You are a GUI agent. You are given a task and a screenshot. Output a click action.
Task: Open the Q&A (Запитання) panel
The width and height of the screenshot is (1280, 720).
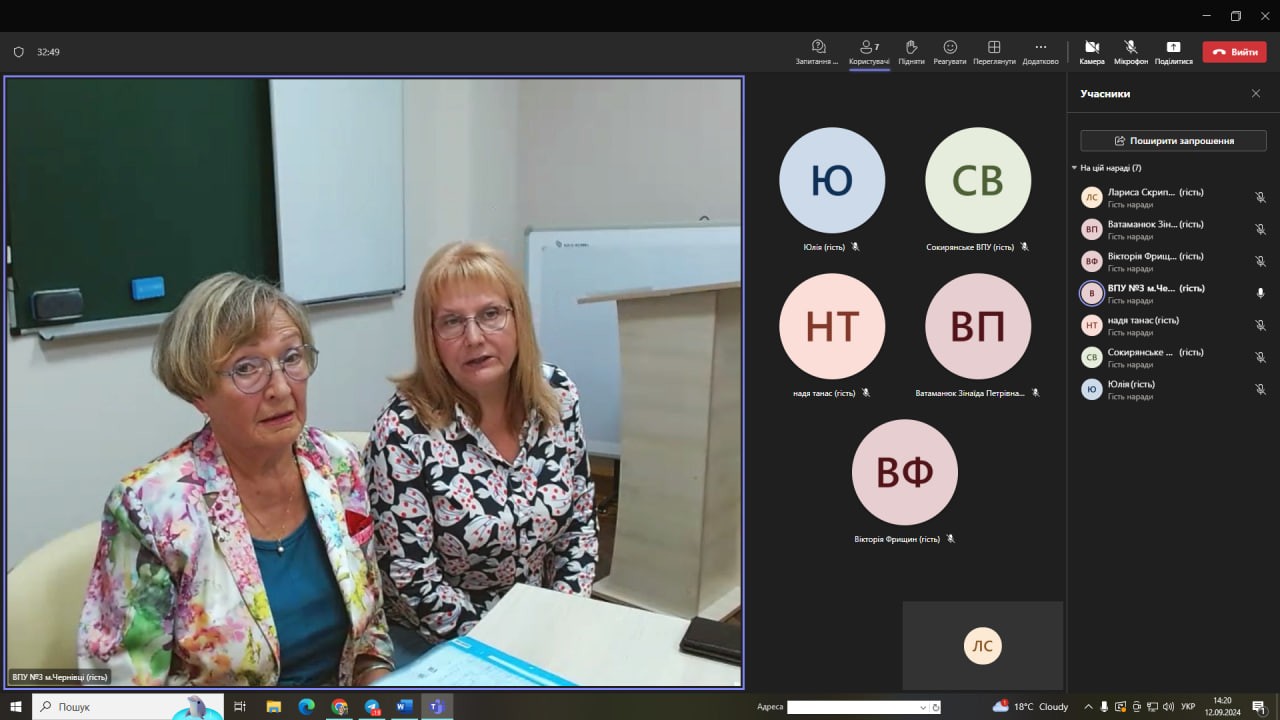(817, 51)
